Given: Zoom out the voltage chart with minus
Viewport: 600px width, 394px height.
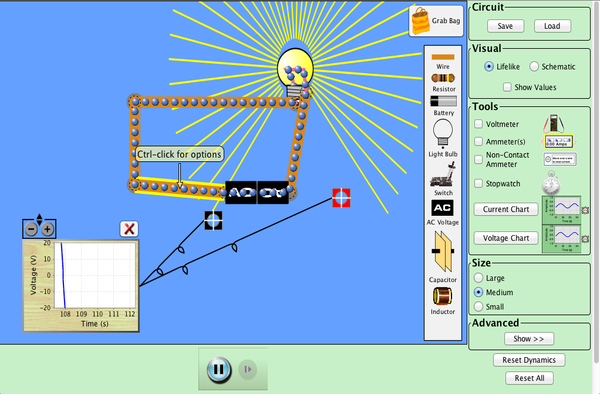Looking at the screenshot, I should click(x=31, y=229).
